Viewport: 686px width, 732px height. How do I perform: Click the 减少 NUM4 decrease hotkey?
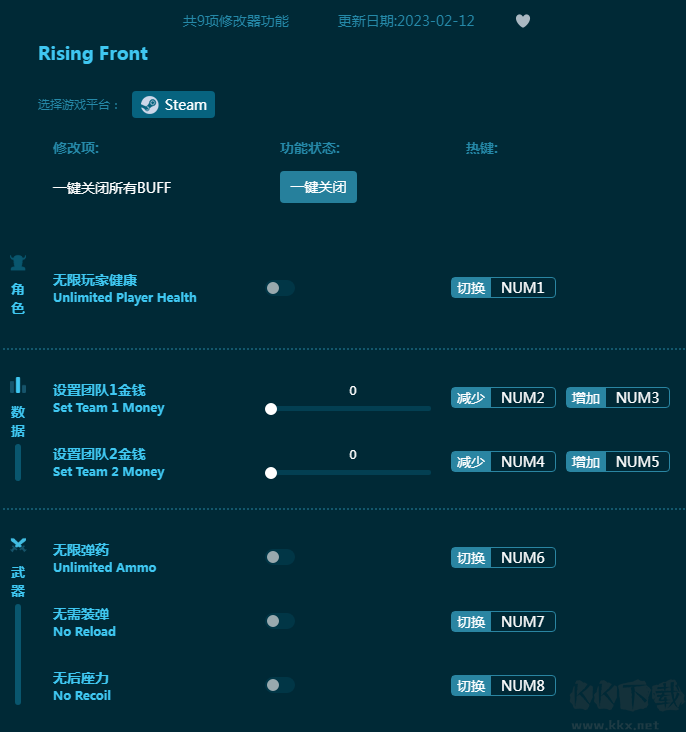click(x=503, y=462)
